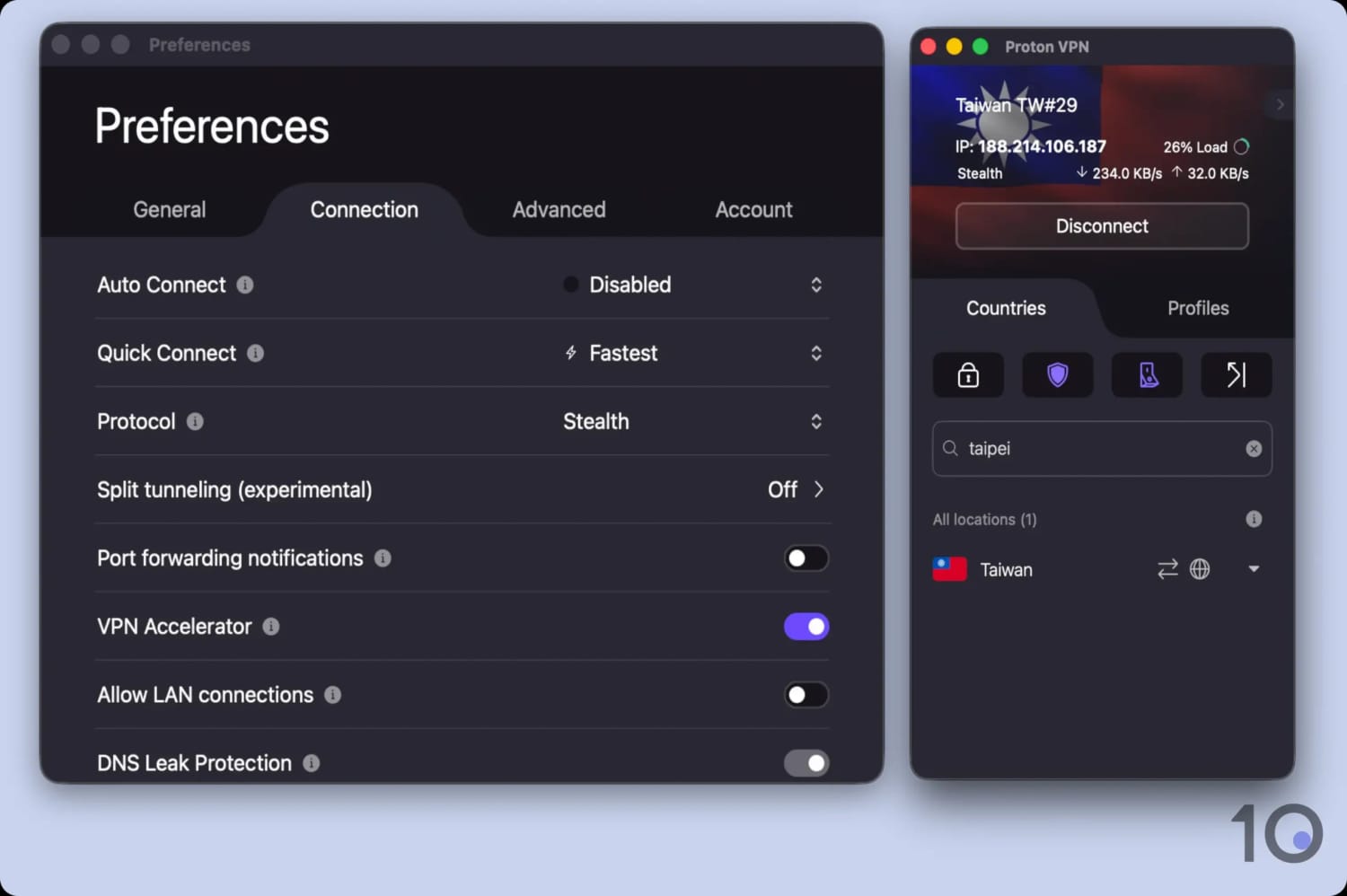This screenshot has height=896, width=1347.
Task: Expand Taiwan server list arrow
Action: (1254, 568)
